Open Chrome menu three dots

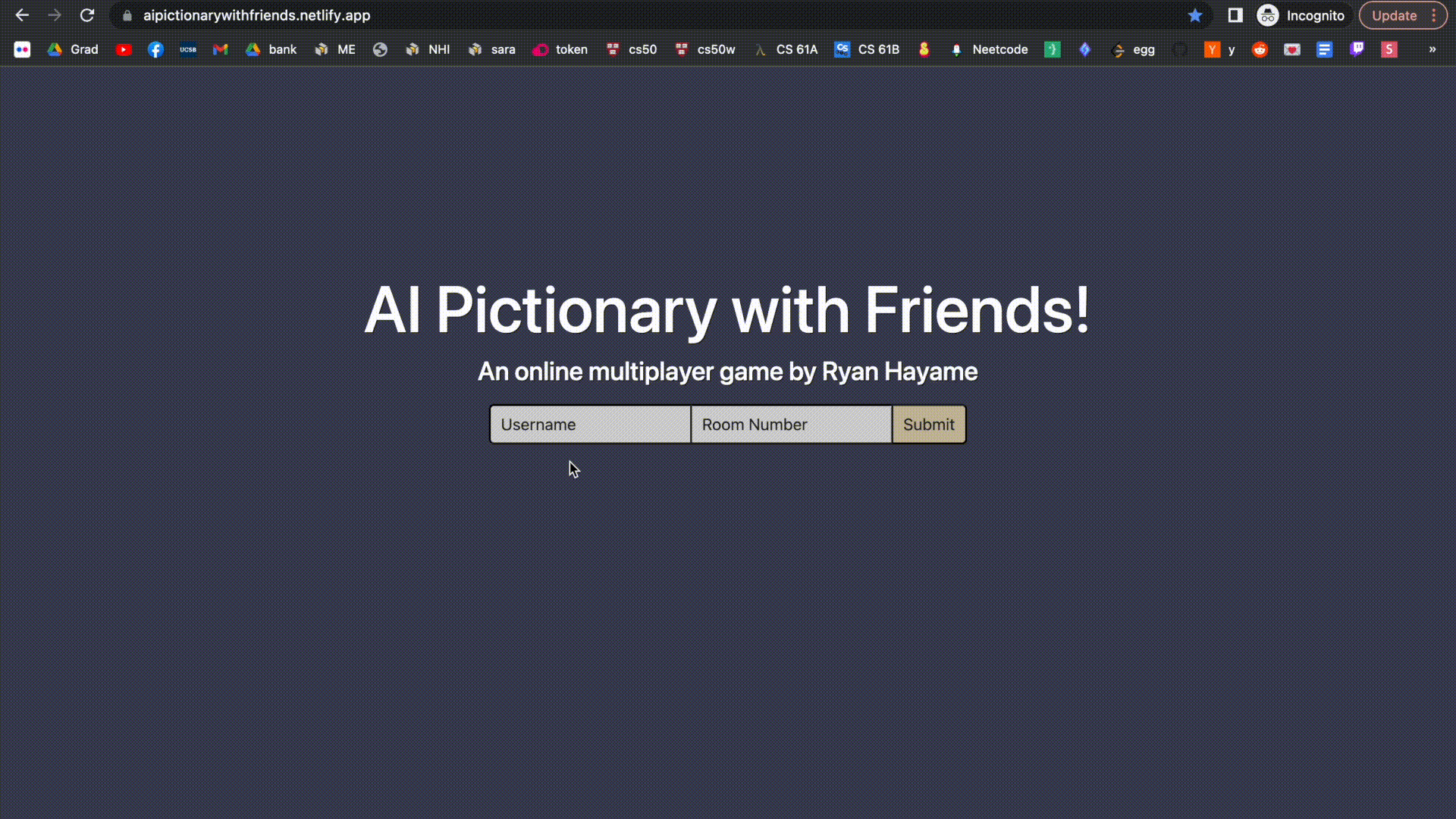click(x=1434, y=15)
